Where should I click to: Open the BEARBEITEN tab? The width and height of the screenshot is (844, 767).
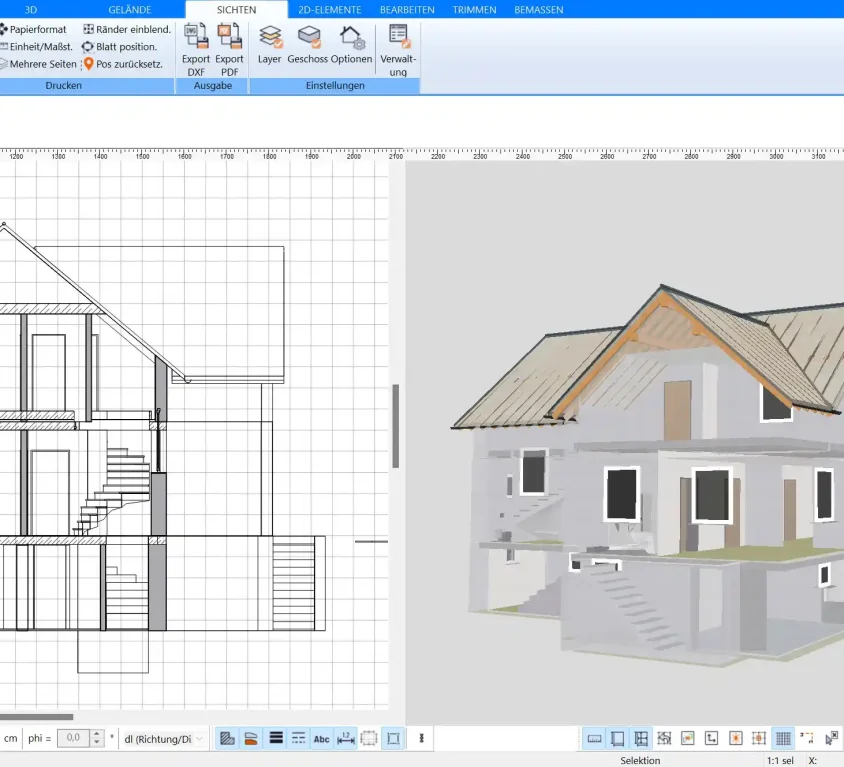coord(407,10)
